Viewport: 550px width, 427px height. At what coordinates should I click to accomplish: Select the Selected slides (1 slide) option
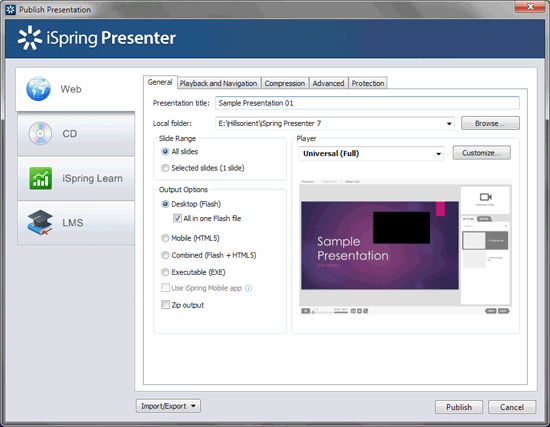[165, 168]
